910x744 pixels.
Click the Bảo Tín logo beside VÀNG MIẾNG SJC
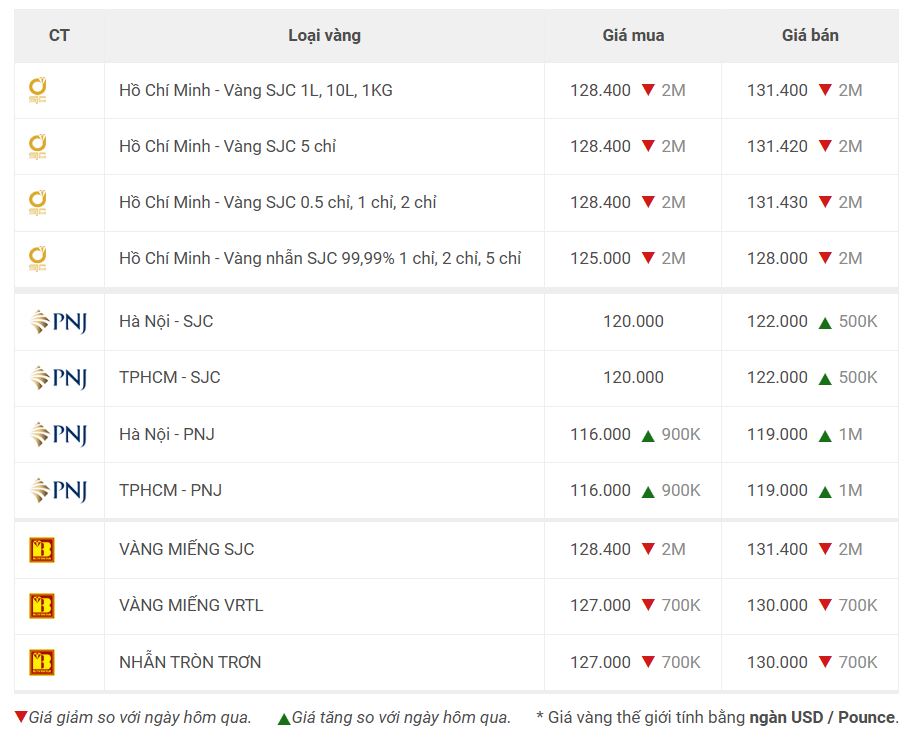tap(42, 550)
